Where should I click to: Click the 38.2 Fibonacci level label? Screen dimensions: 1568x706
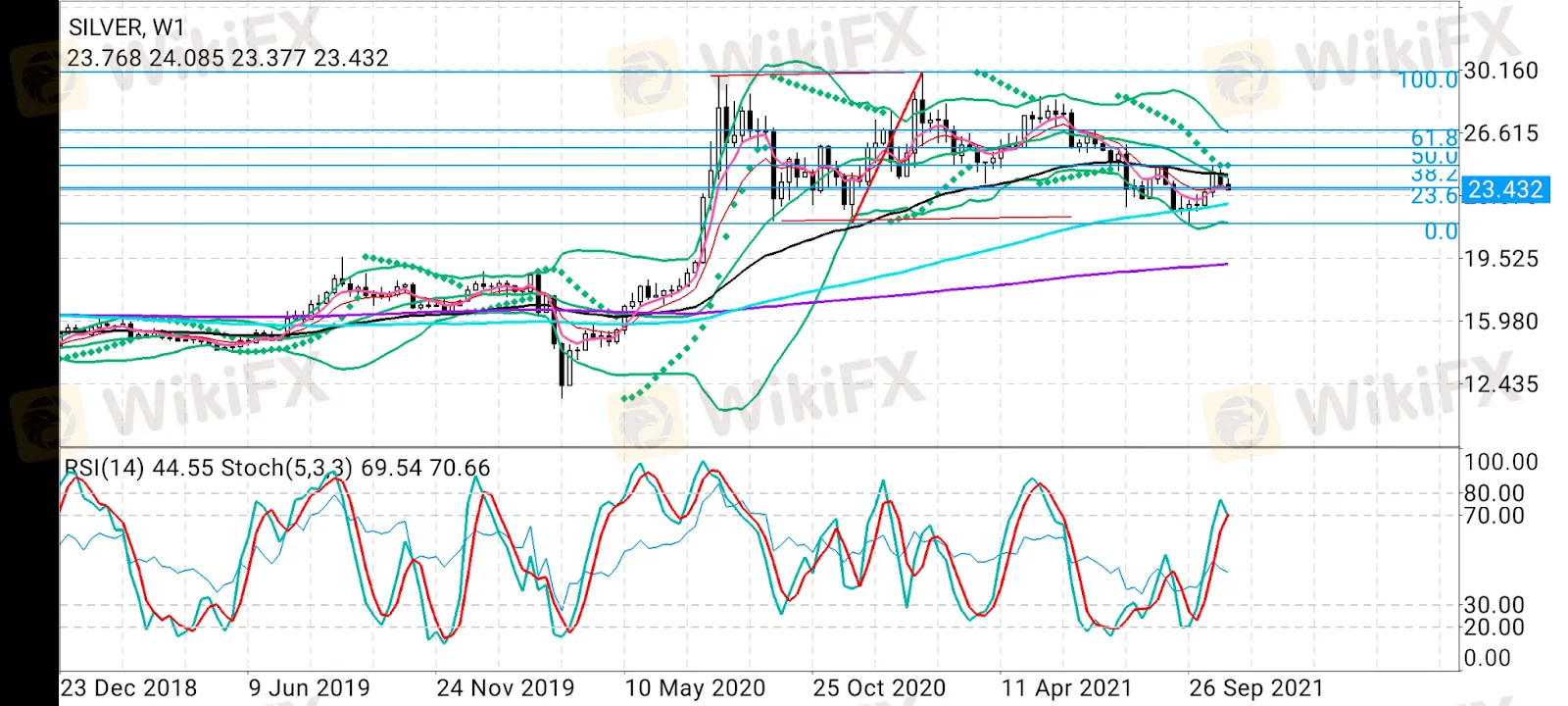pyautogui.click(x=1435, y=175)
